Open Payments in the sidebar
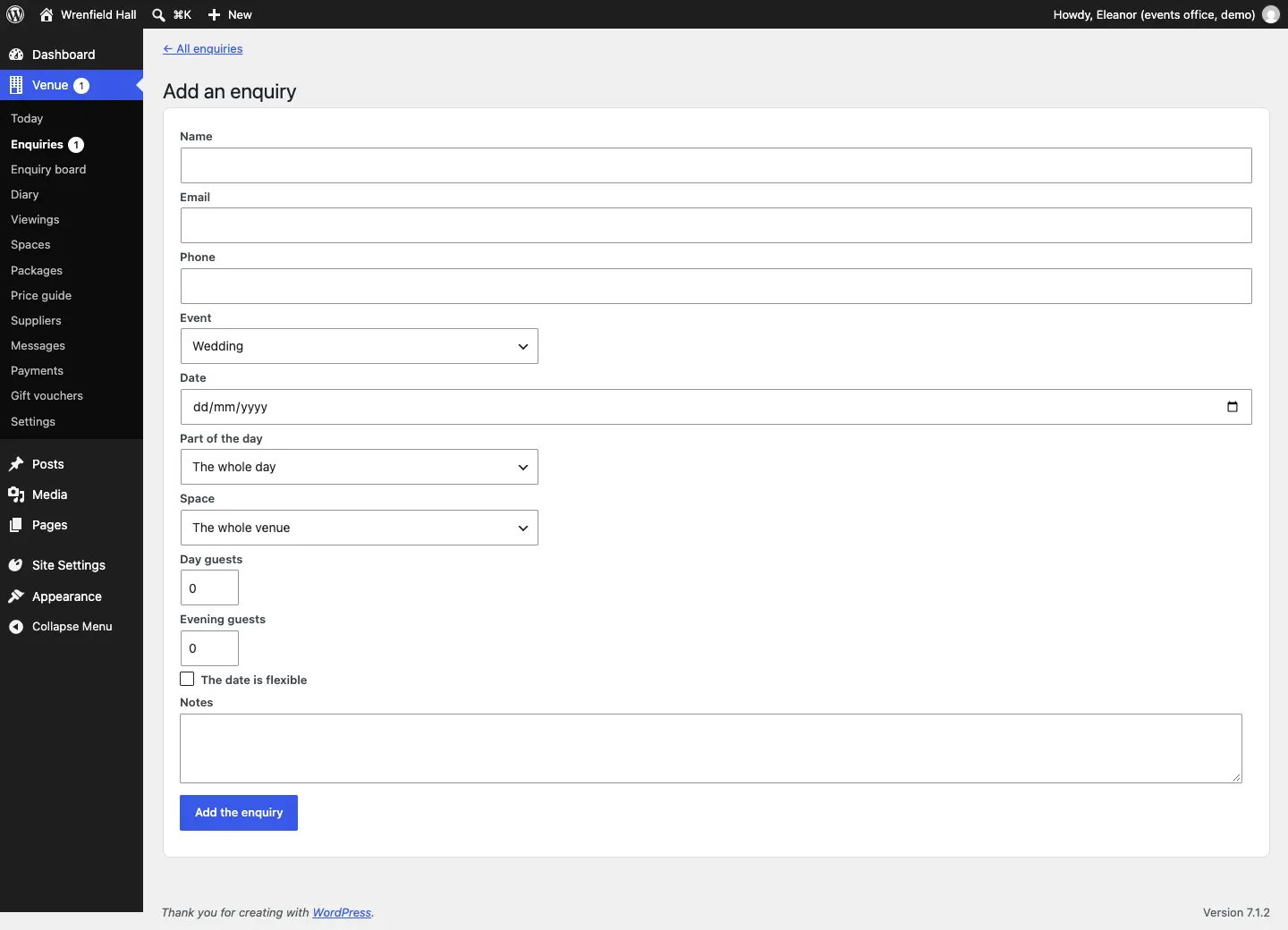 37,371
